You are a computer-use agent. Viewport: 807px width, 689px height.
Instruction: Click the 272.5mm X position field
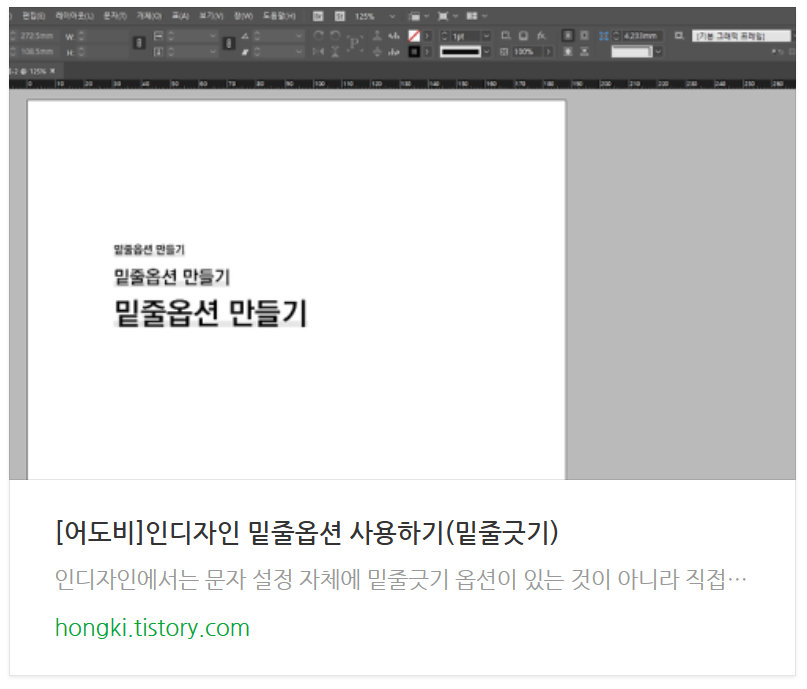pos(36,36)
